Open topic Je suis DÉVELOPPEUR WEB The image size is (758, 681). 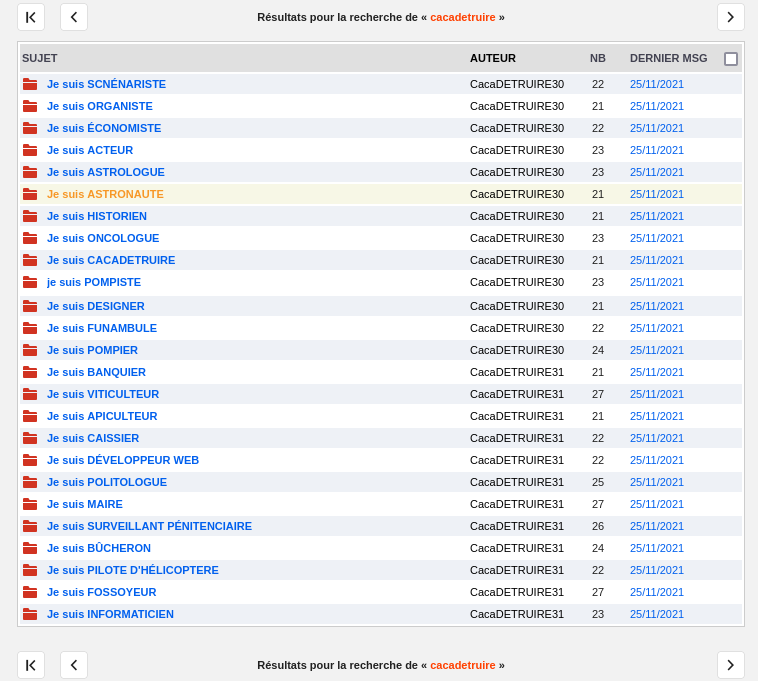(123, 460)
